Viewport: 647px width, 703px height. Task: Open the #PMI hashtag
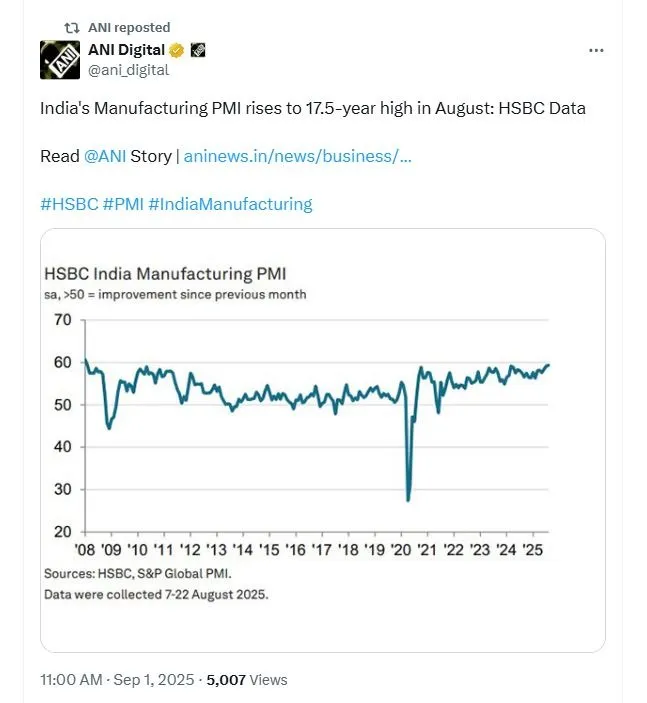[123, 204]
